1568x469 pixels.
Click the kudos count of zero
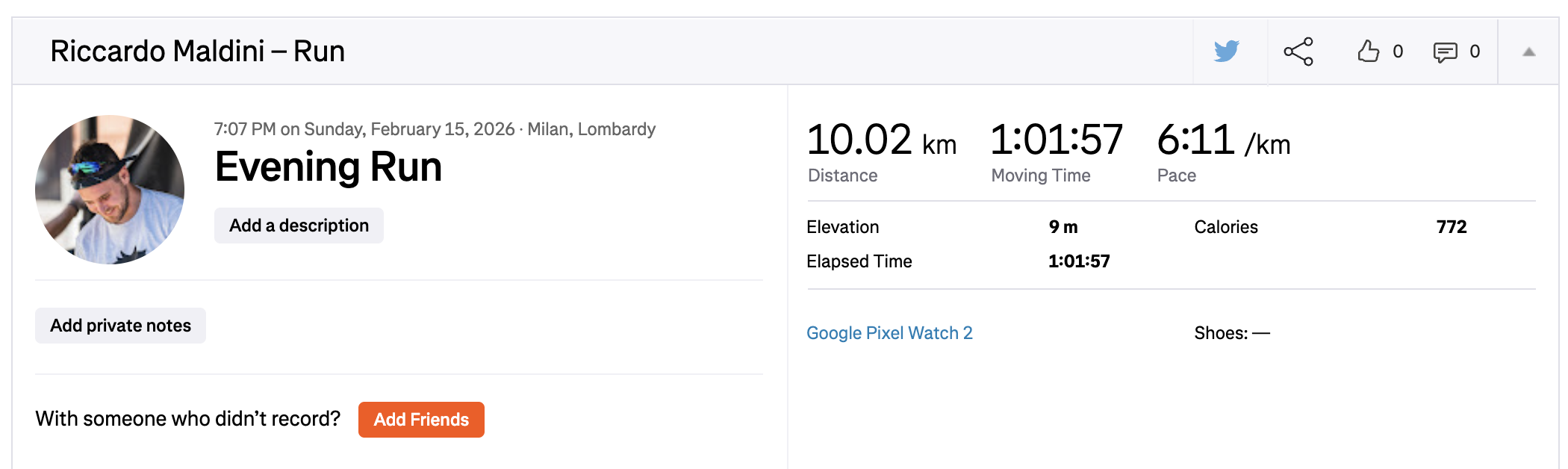pos(1397,51)
